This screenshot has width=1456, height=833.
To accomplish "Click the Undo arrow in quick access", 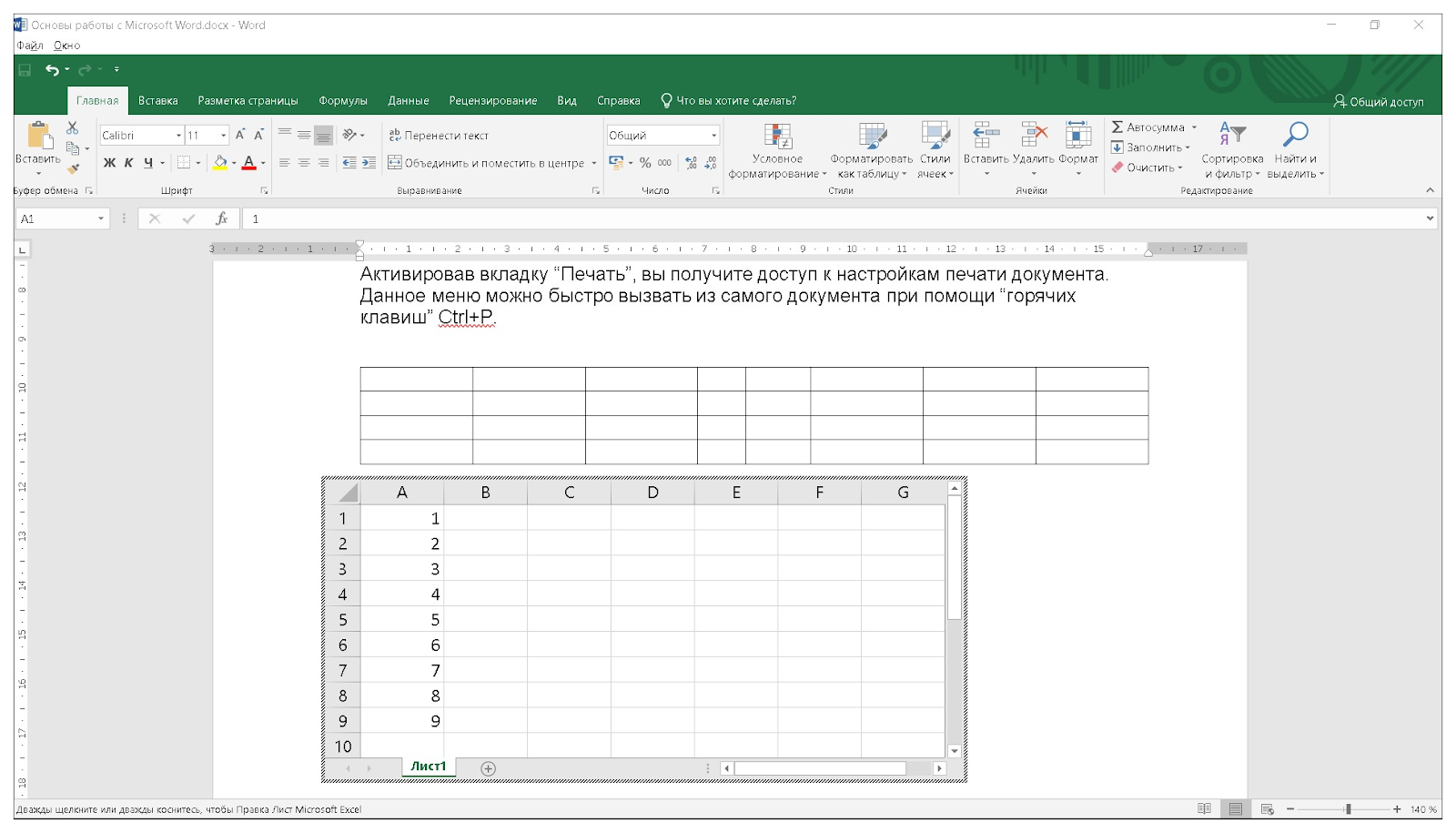I will (52, 69).
